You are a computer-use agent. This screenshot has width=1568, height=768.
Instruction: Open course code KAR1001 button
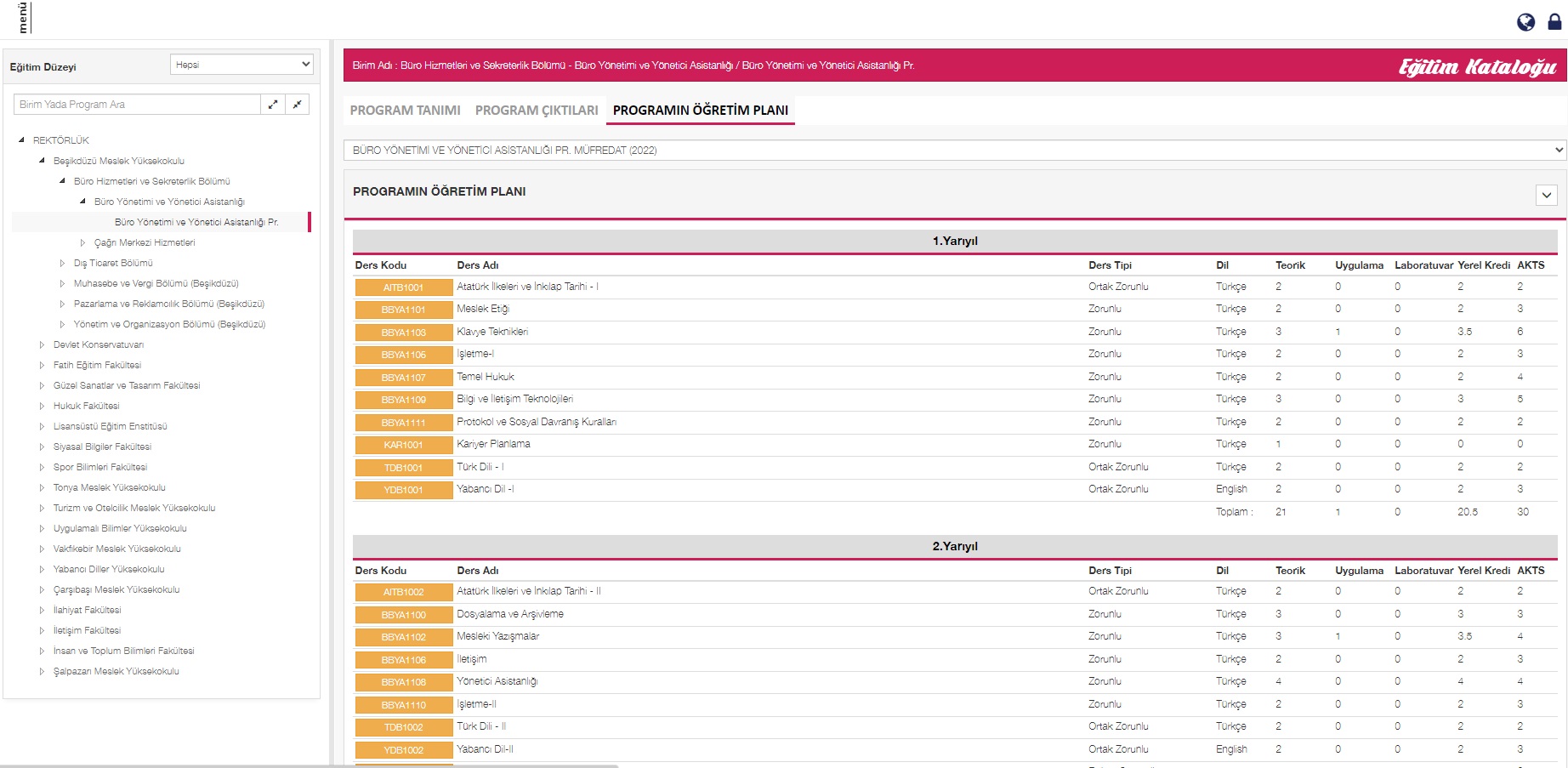coord(403,445)
